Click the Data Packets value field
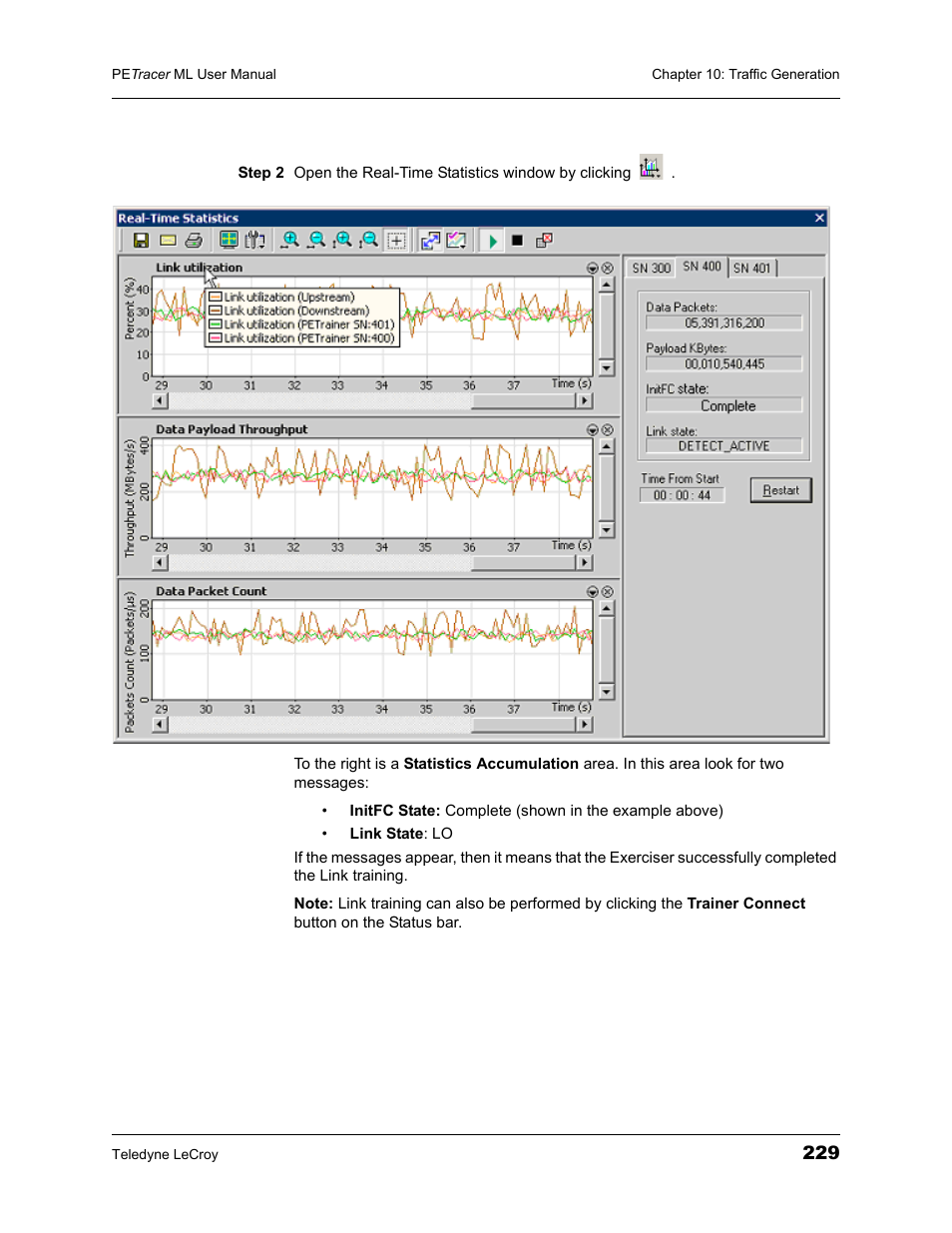 [724, 323]
